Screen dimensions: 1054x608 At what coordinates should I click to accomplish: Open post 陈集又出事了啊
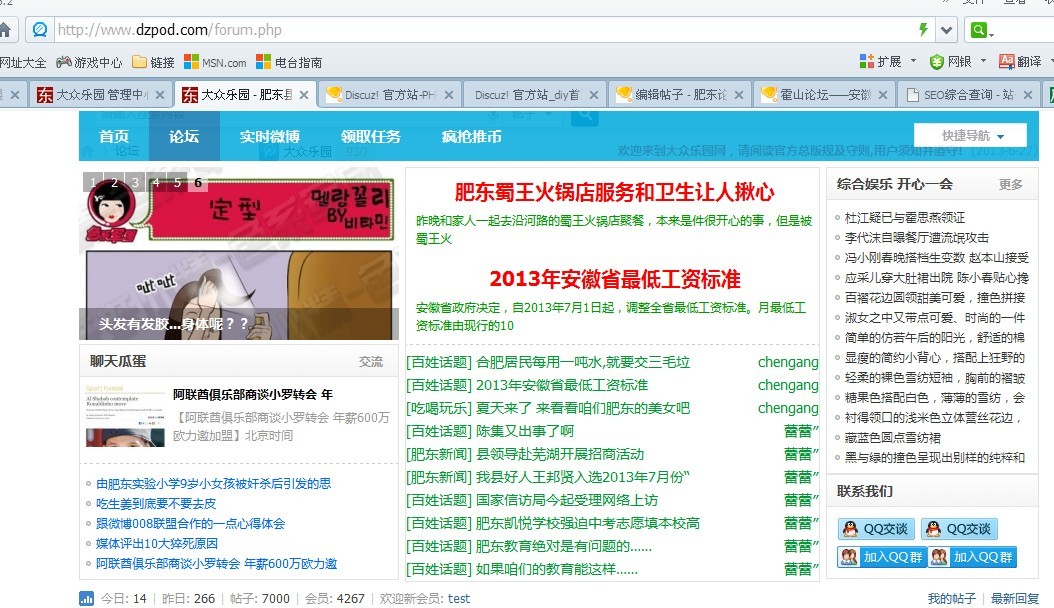(525, 431)
